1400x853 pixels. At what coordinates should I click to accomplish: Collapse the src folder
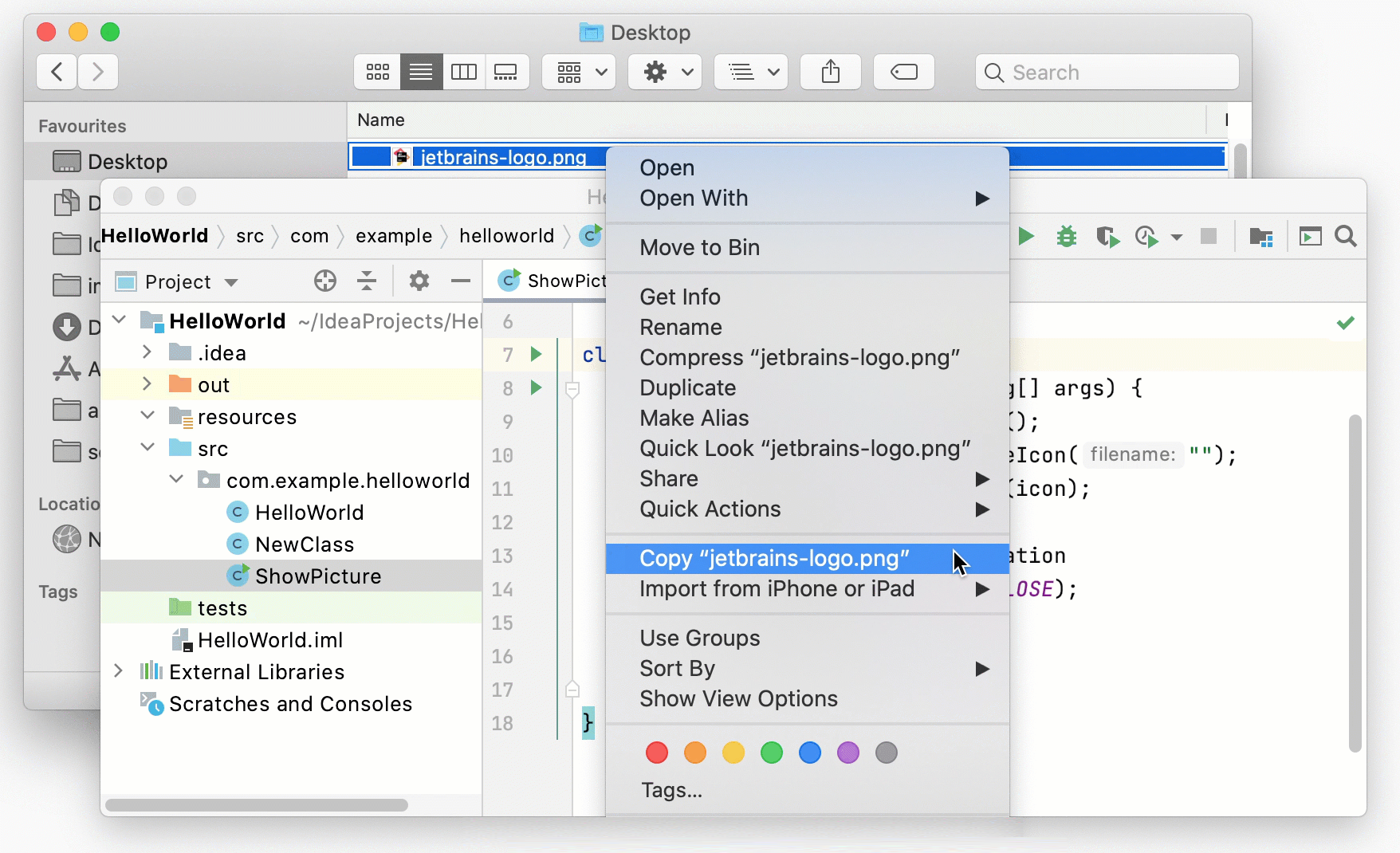tap(147, 447)
